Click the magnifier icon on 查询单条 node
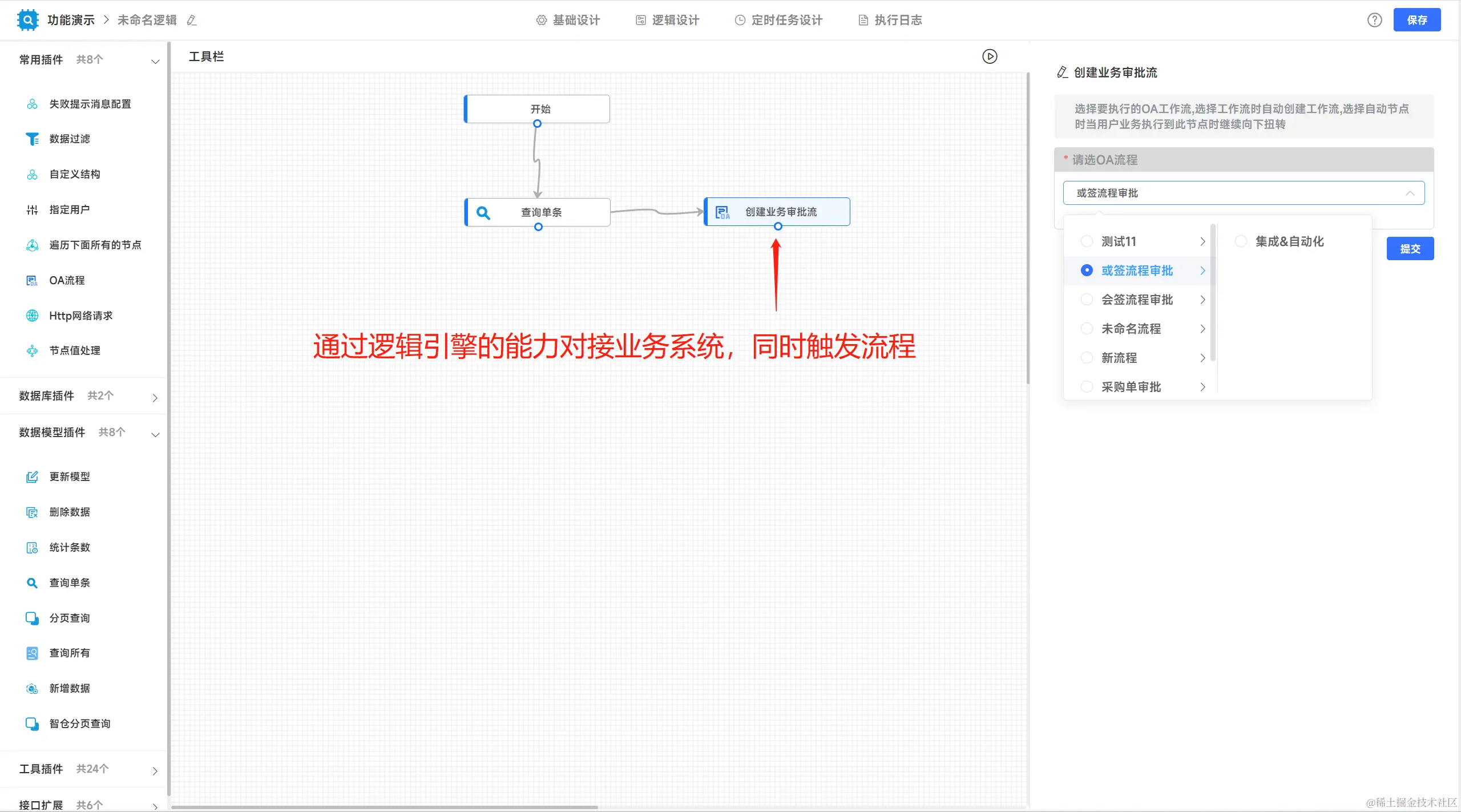1461x812 pixels. click(x=483, y=213)
